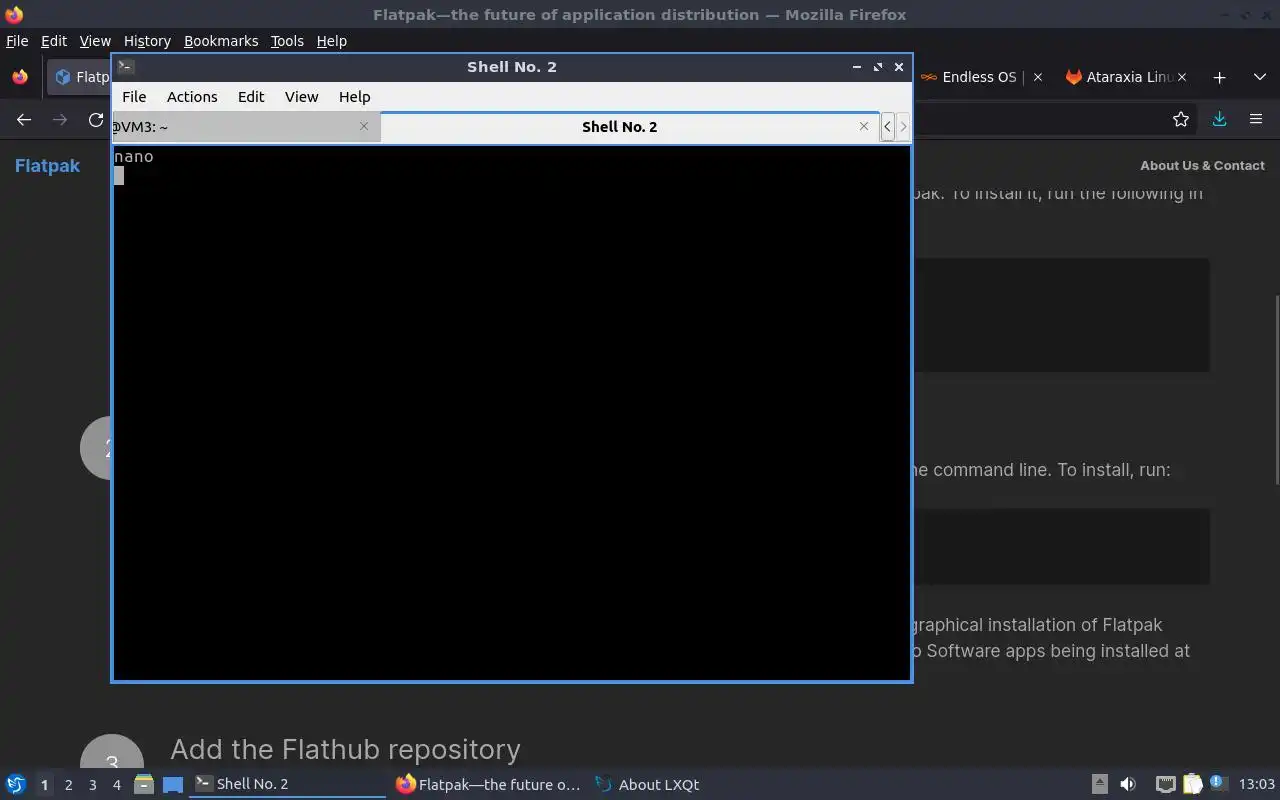Click the show desktop panel icon
Image resolution: width=1280 pixels, height=800 pixels.
point(173,784)
